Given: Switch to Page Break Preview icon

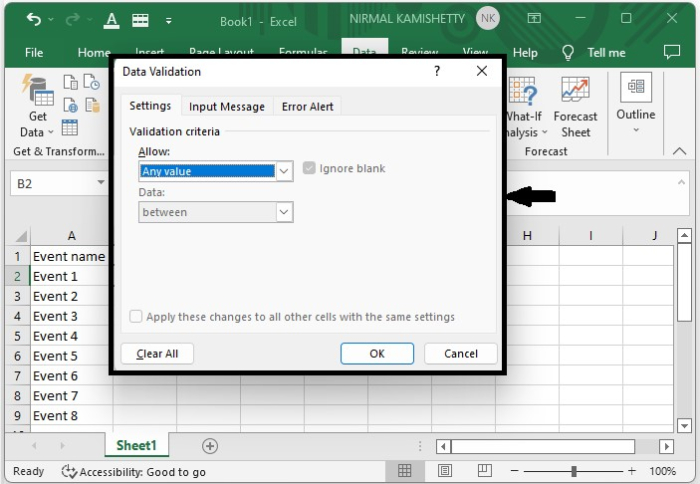Looking at the screenshot, I should pos(484,471).
